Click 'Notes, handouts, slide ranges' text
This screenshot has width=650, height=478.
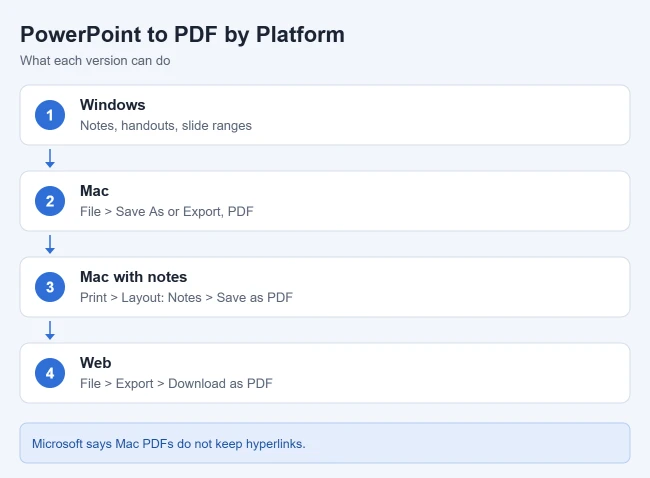point(166,126)
